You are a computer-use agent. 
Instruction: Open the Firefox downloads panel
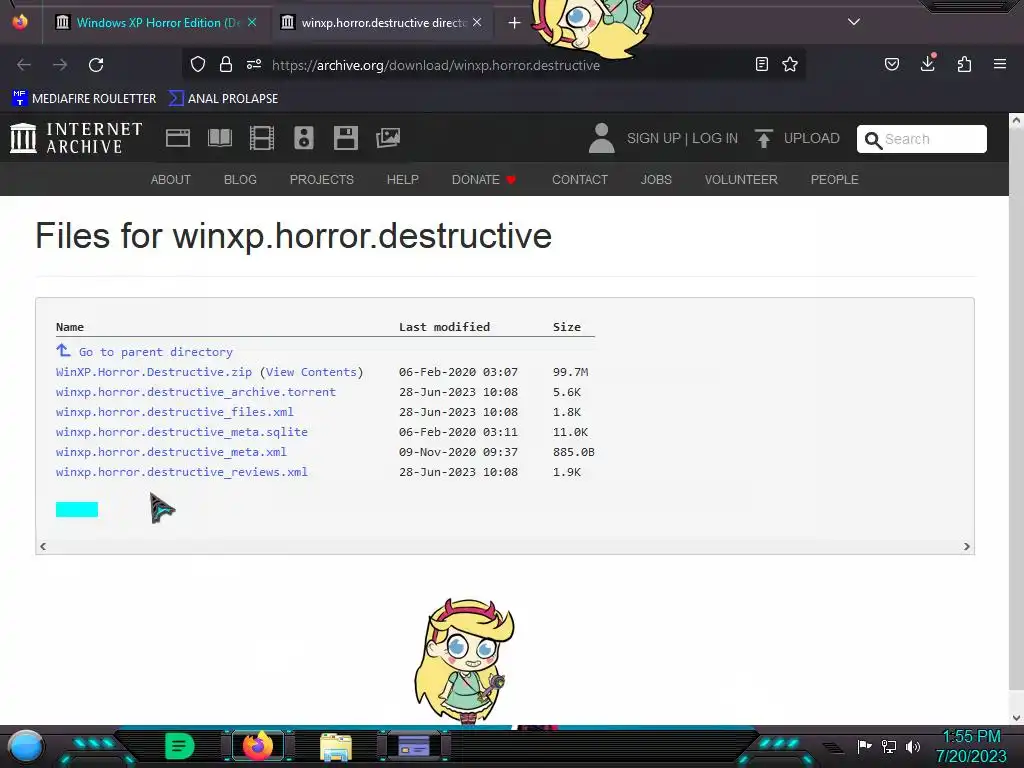928,63
